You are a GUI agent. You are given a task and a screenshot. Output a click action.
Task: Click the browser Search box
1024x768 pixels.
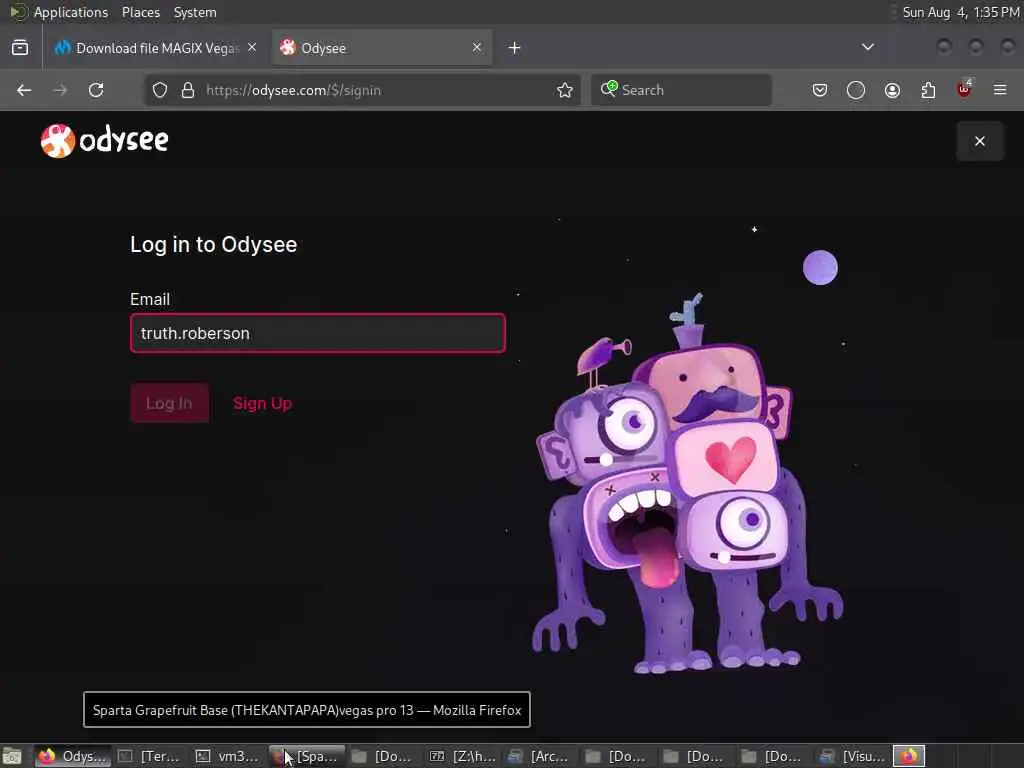click(681, 90)
